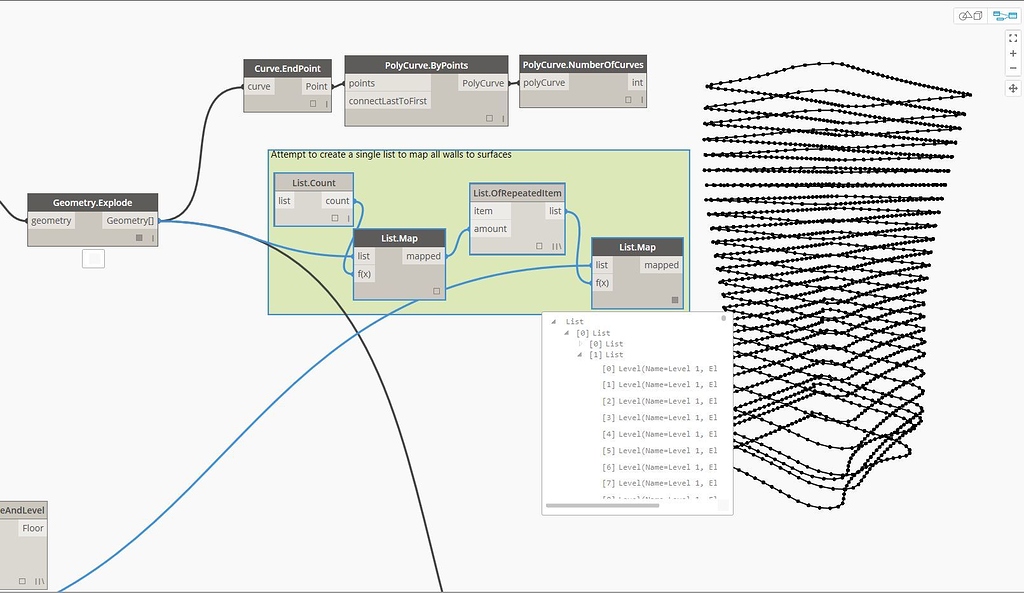Click the preview icon on PolyCurve.NumberOfCurves
This screenshot has height=593, width=1024.
point(628,98)
